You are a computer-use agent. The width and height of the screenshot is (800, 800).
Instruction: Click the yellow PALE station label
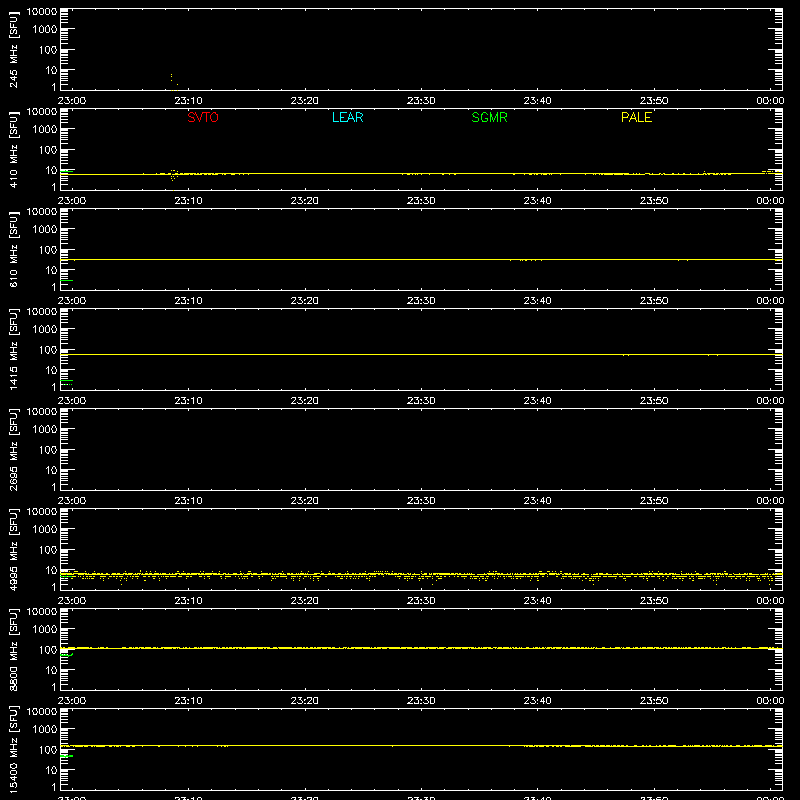[x=636, y=117]
